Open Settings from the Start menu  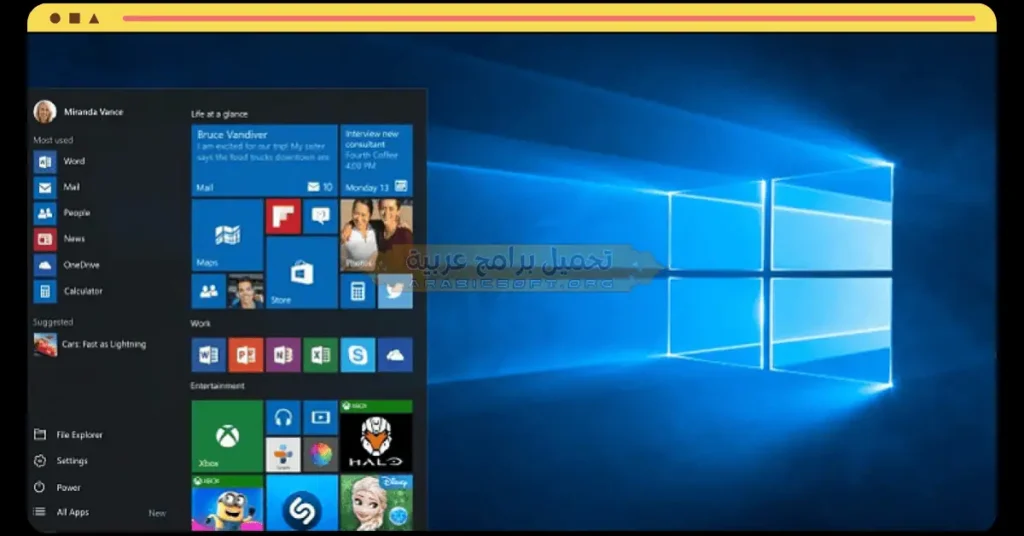coord(61,461)
